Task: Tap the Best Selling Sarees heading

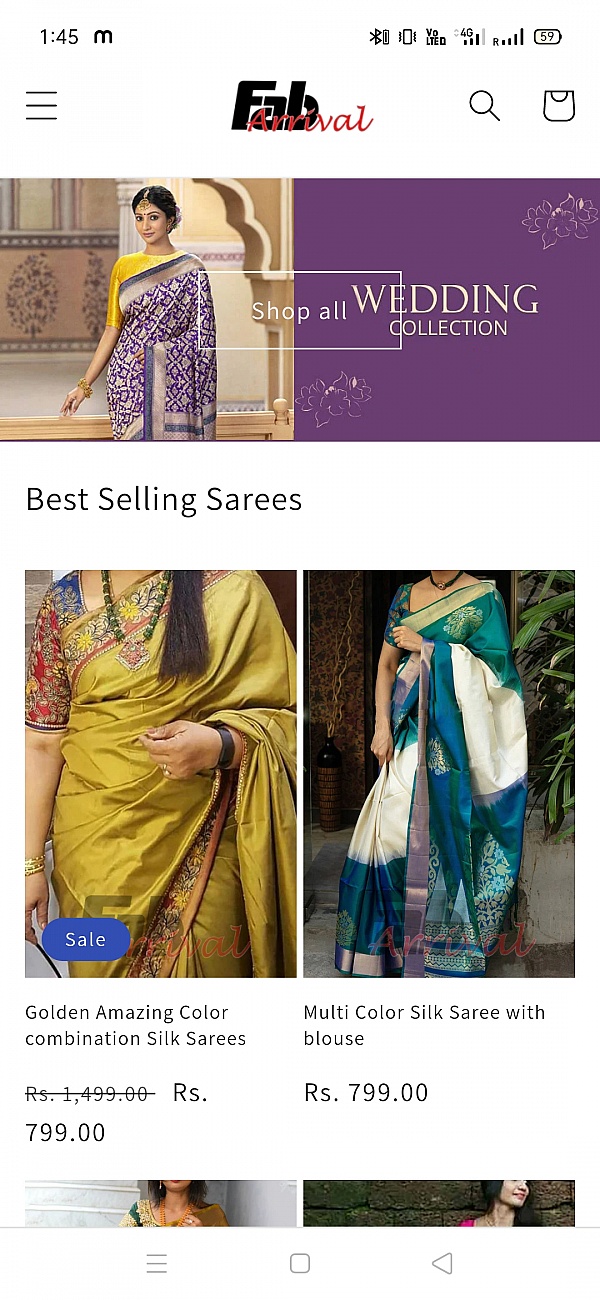Action: (x=164, y=499)
